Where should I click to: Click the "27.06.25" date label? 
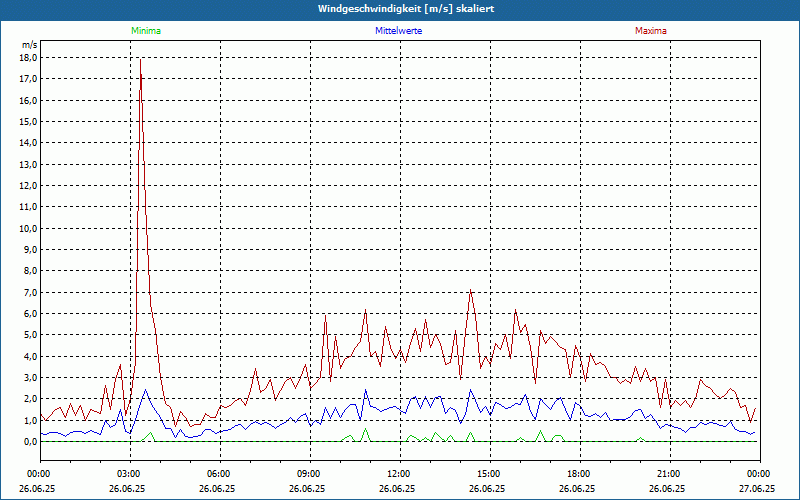[x=757, y=488]
